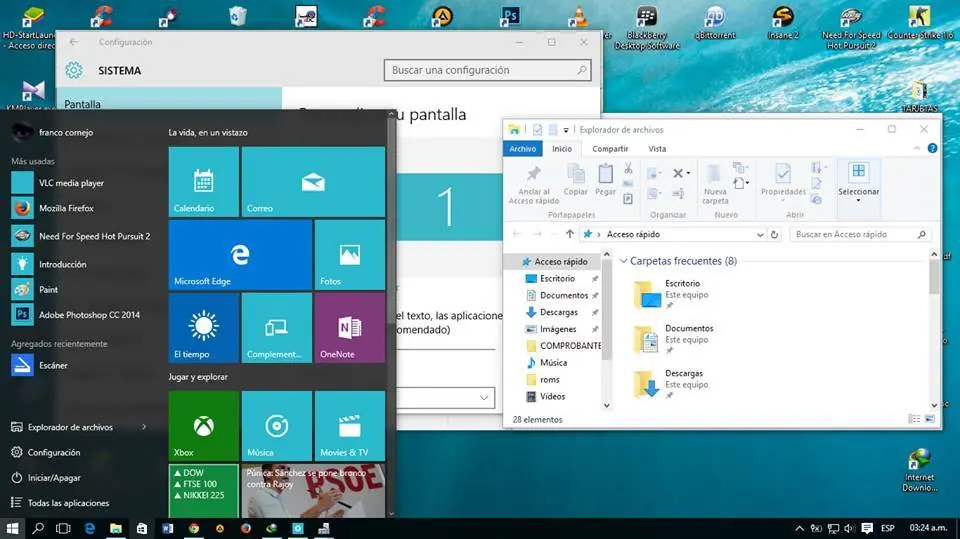The height and width of the screenshot is (539, 960).
Task: Open the stock indices DOW tile
Action: coord(204,491)
